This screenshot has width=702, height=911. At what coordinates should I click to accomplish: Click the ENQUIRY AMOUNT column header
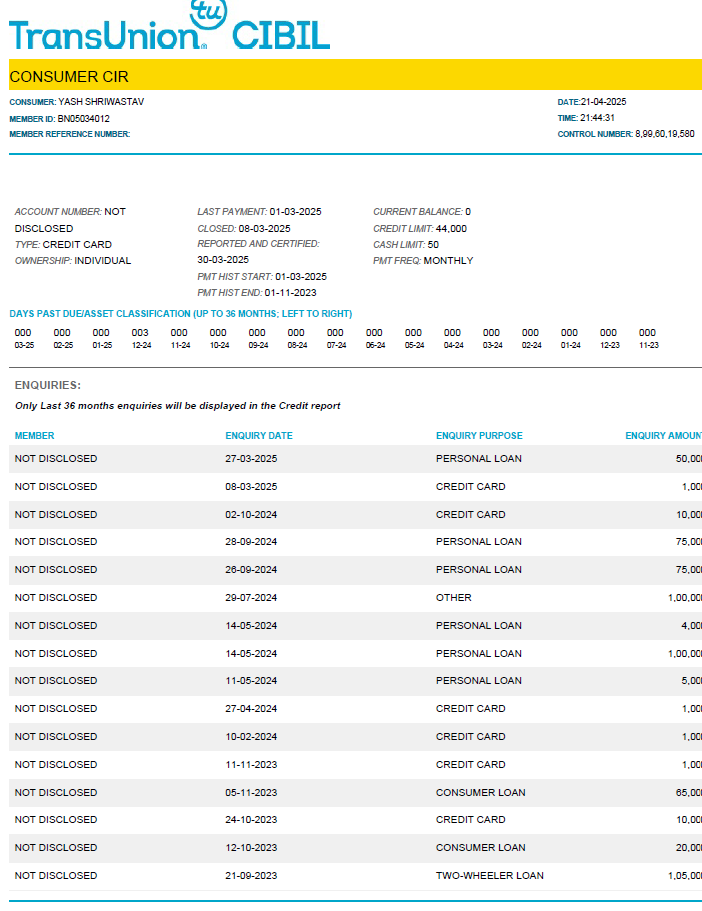coord(663,436)
